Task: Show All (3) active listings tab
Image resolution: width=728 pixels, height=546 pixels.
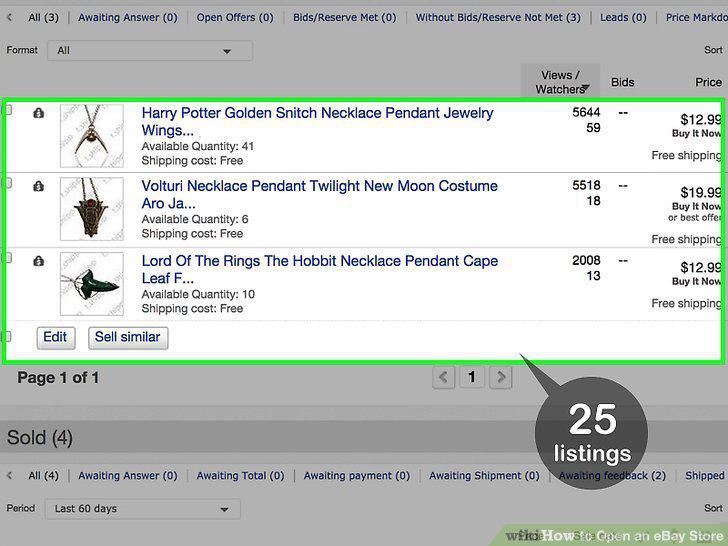Action: click(43, 18)
